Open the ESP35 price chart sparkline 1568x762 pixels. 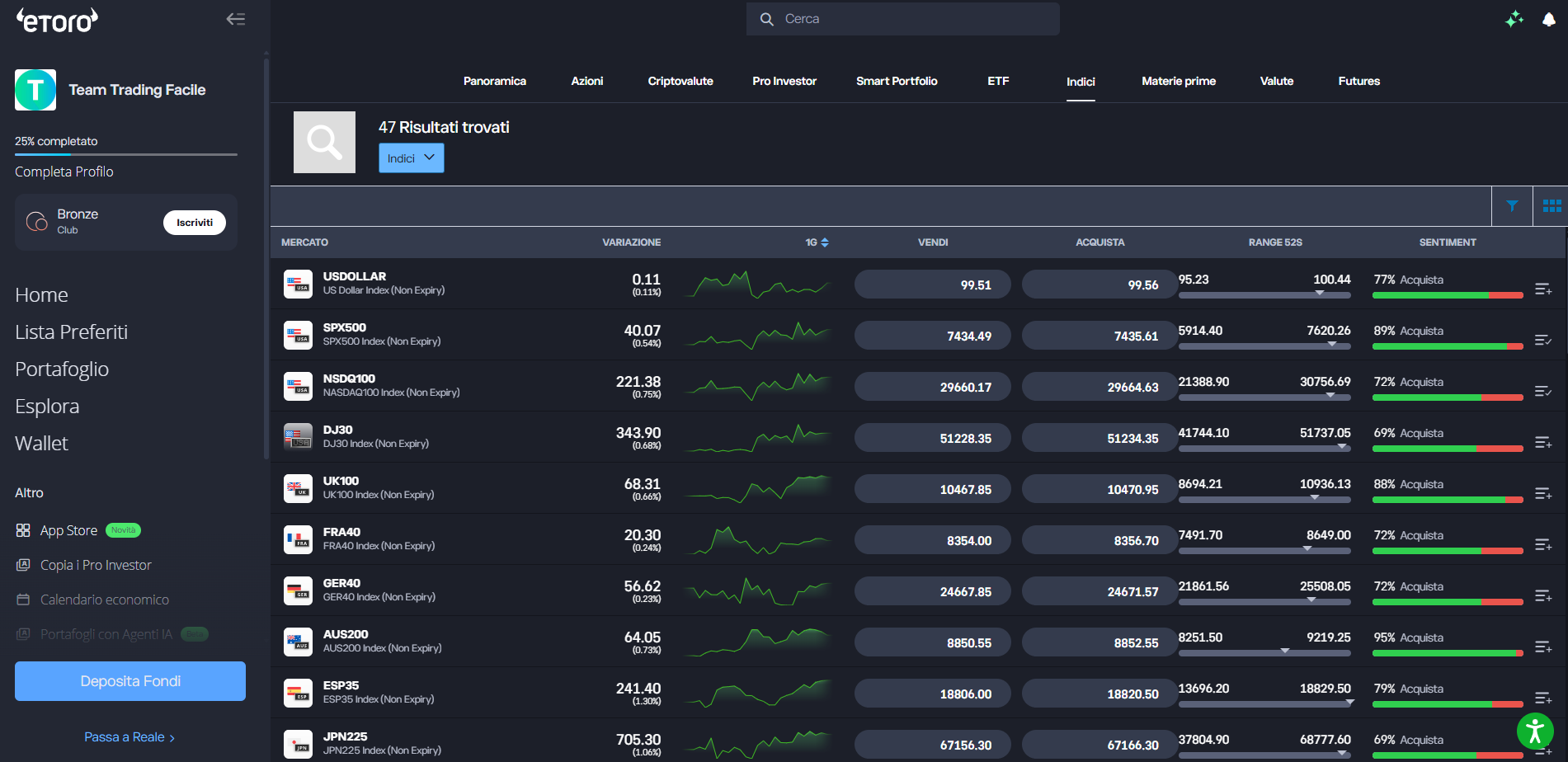coord(758,694)
